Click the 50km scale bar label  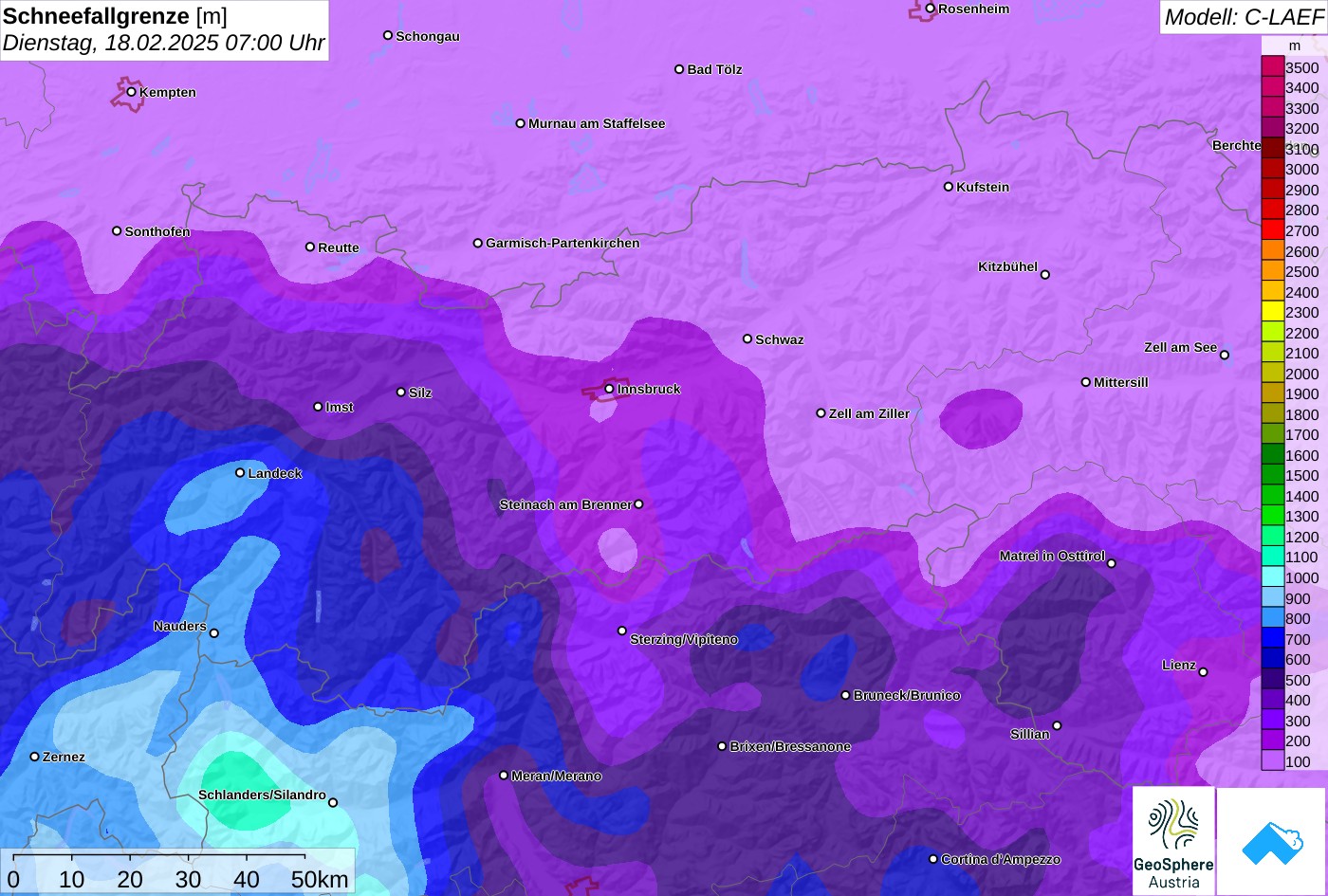[x=320, y=879]
